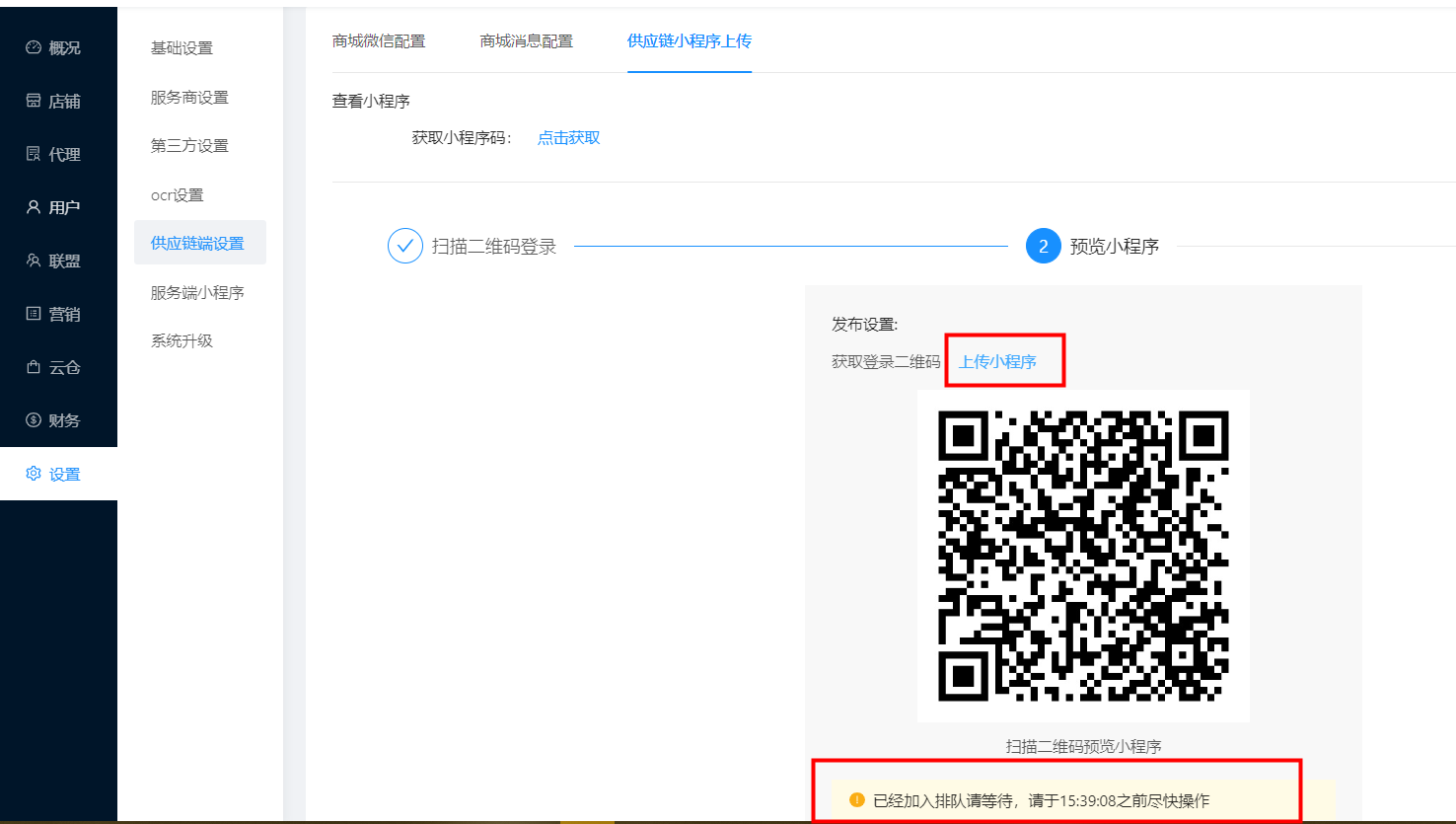Screen dimensions: 1456x824
Task: Click the 代理 agent icon in sidebar
Action: coord(34,154)
